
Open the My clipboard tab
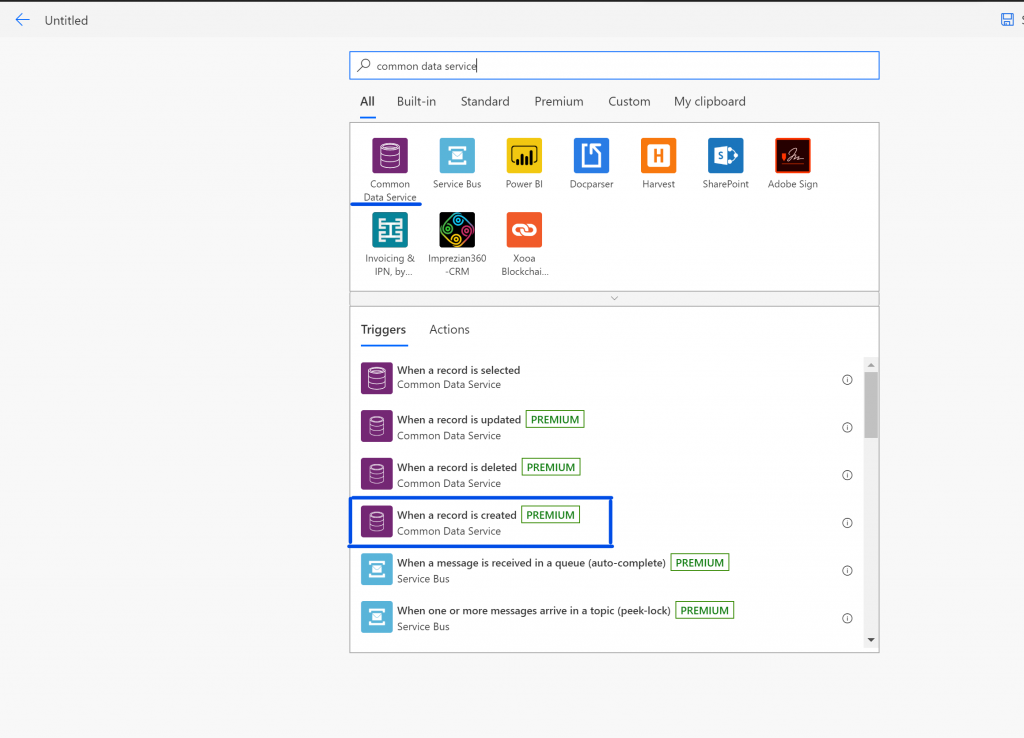coord(710,102)
